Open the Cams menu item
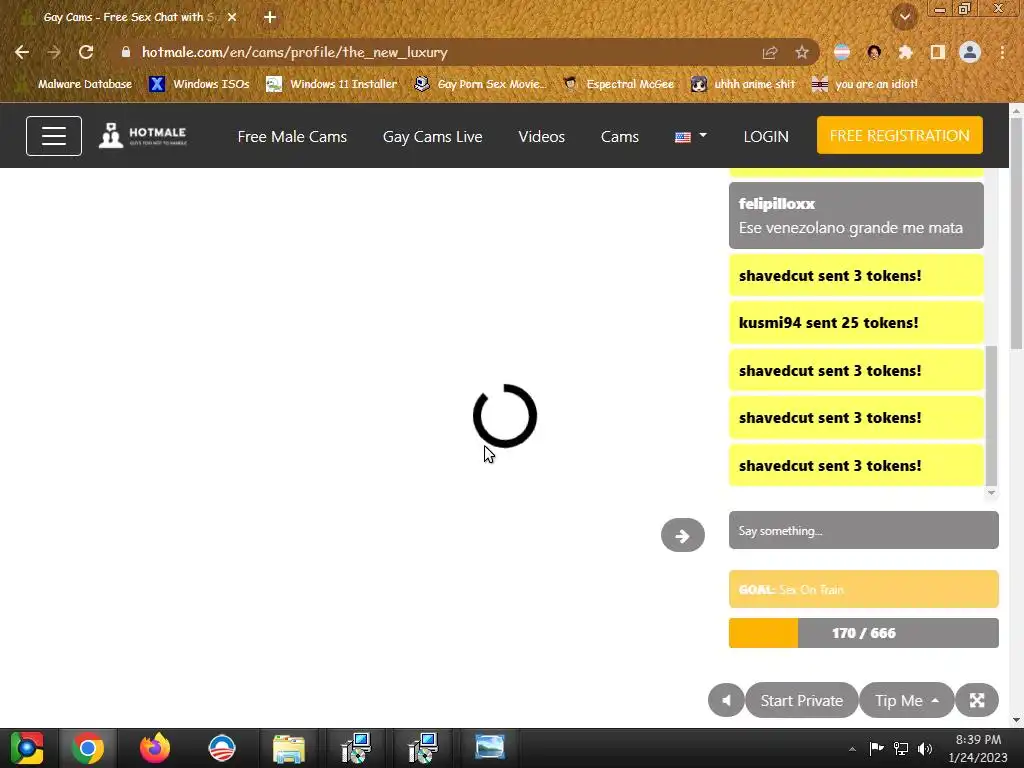1024x768 pixels. 620,136
